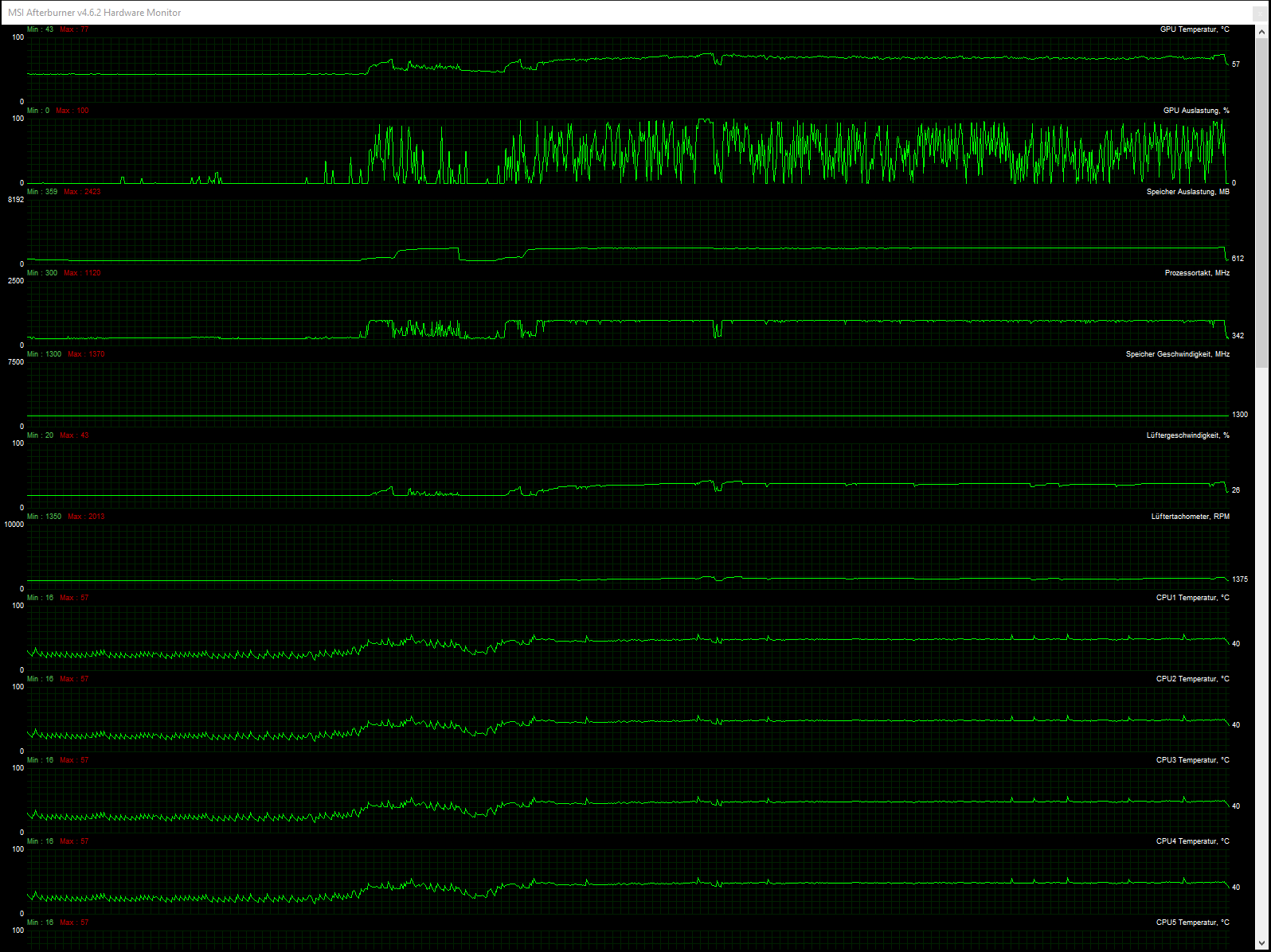Click memory clock current value 1300
This screenshot has width=1271, height=952.
[x=1240, y=415]
